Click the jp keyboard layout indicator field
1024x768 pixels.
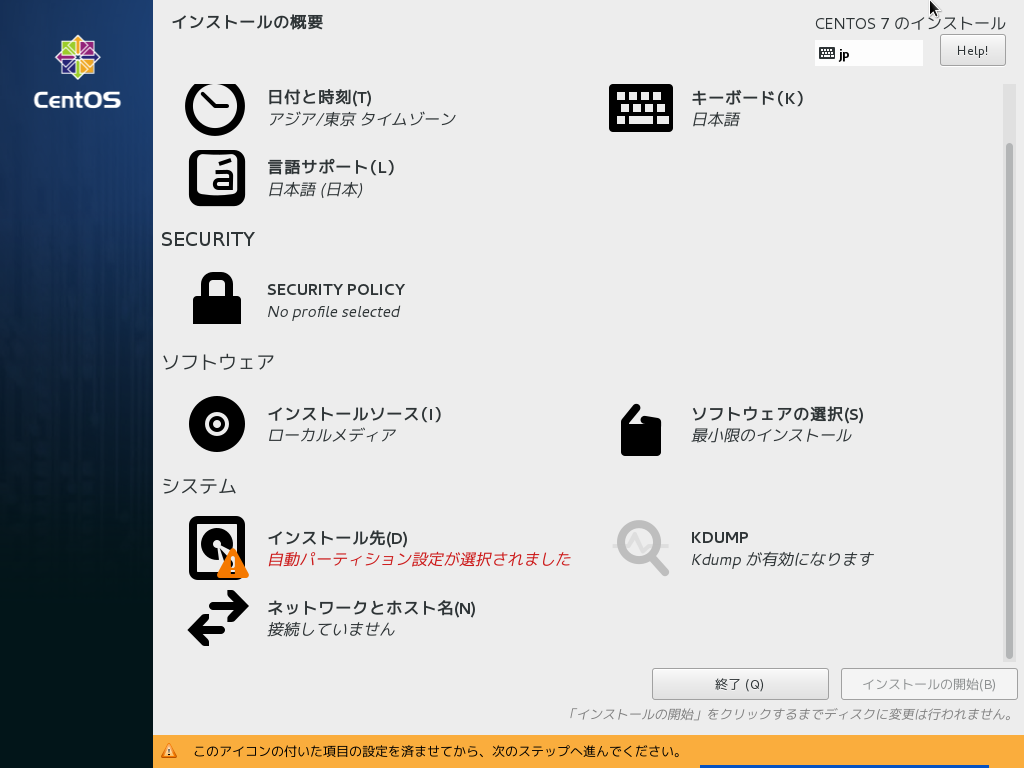point(869,53)
